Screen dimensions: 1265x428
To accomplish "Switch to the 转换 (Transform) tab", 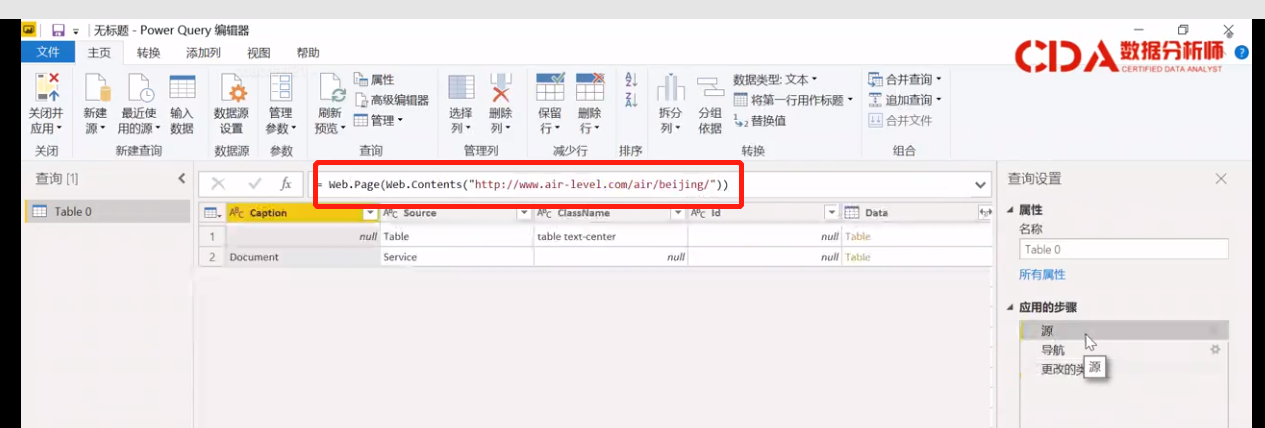I will (148, 53).
